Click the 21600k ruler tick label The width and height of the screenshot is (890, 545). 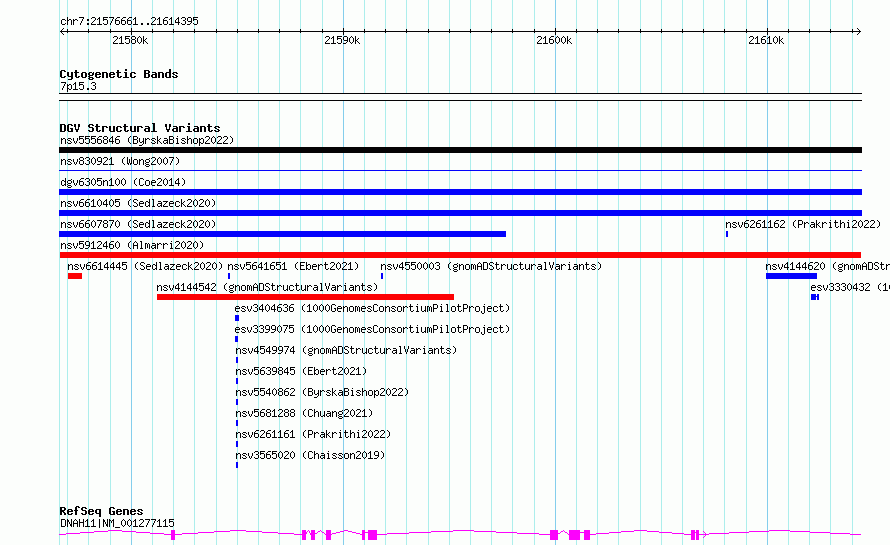[554, 40]
